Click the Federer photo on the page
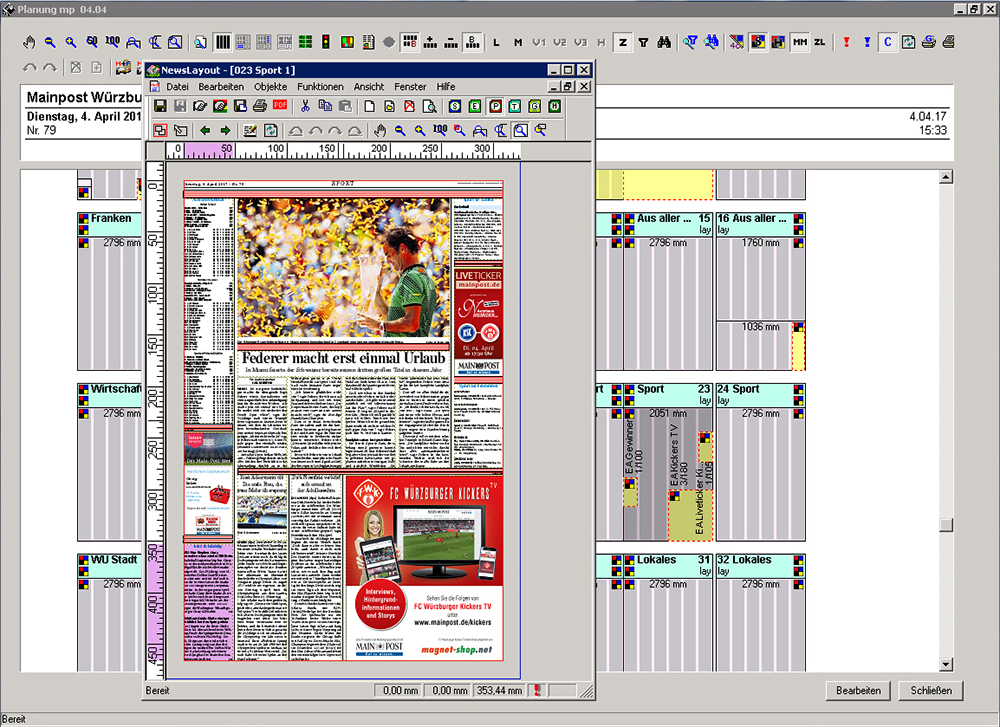This screenshot has width=1000, height=727. click(x=344, y=268)
